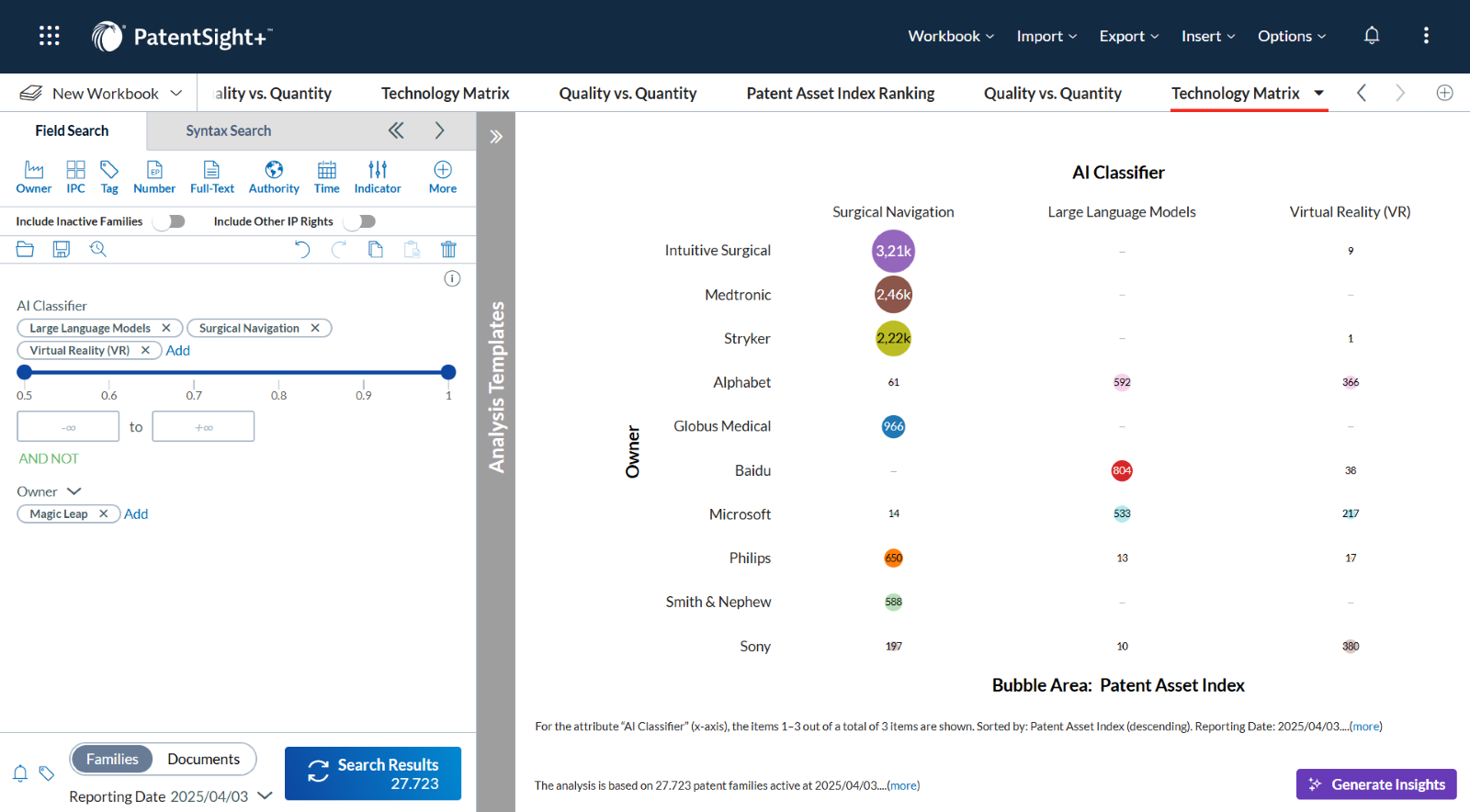
Task: Switch results to Families
Action: [x=112, y=759]
